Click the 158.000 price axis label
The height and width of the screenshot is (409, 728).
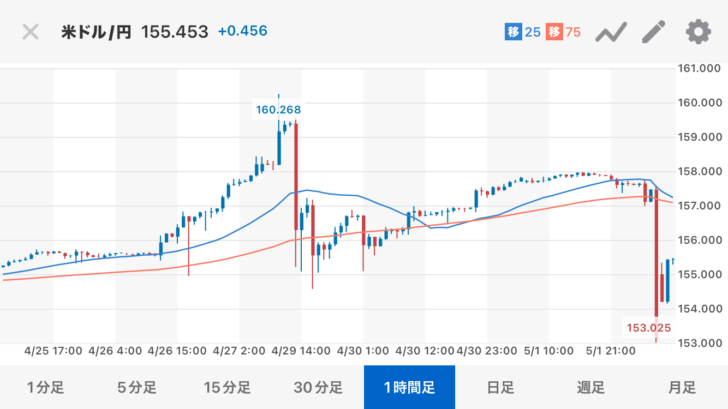click(x=700, y=171)
